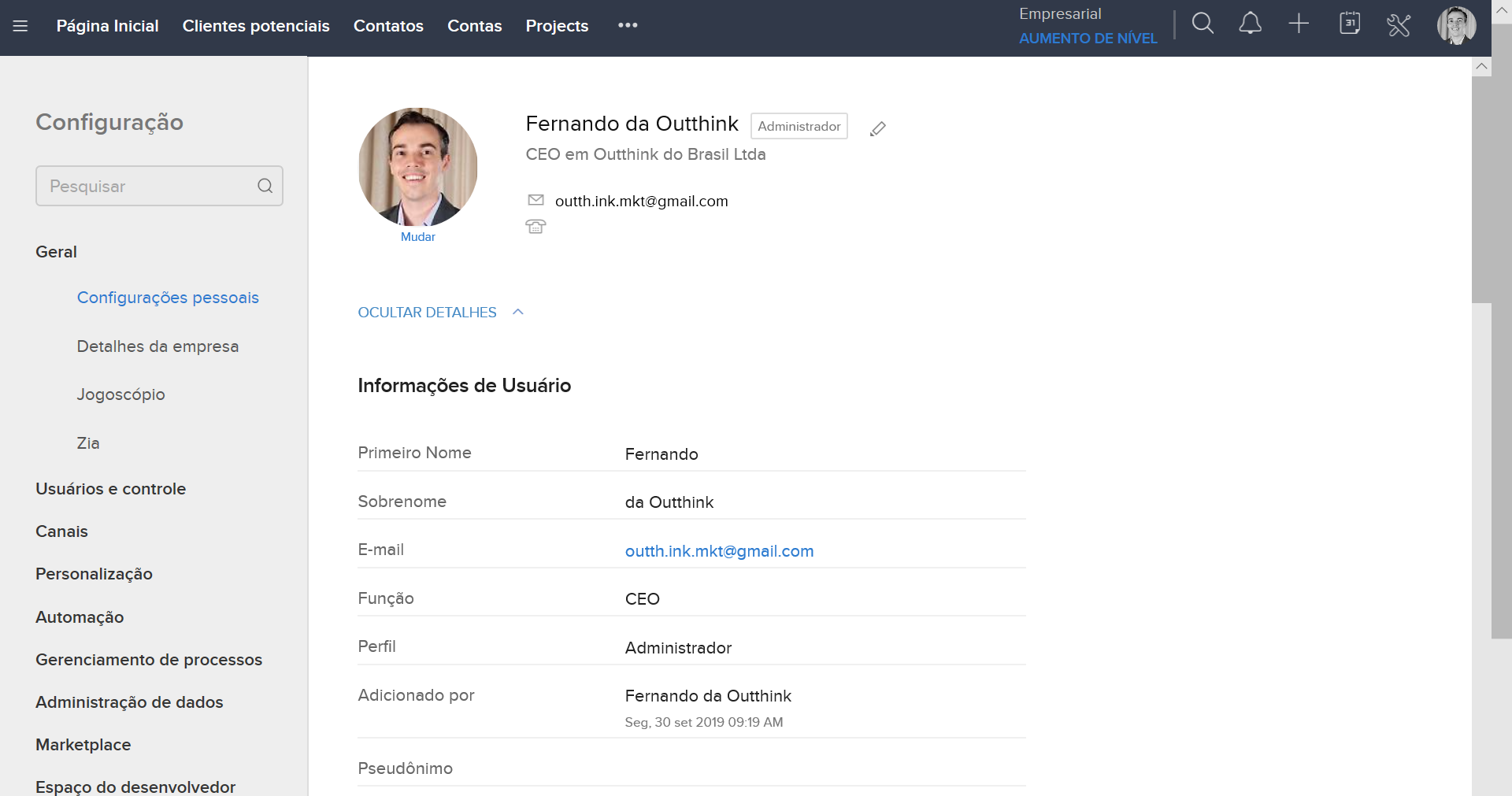Viewport: 1512px width, 796px height.
Task: Click the Perfil value Administrador
Action: pos(678,648)
